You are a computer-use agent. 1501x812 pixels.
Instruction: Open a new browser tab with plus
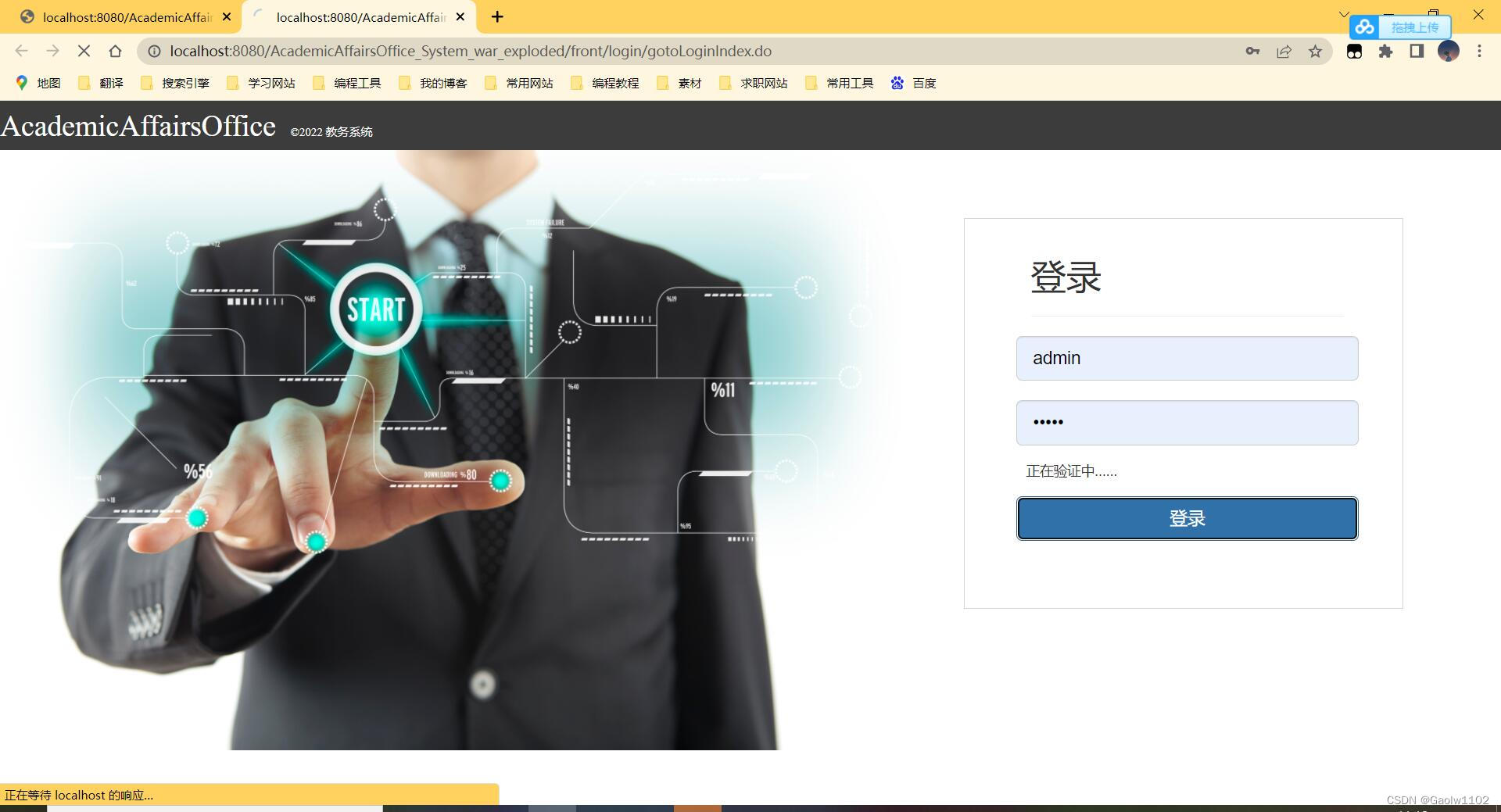pos(497,16)
